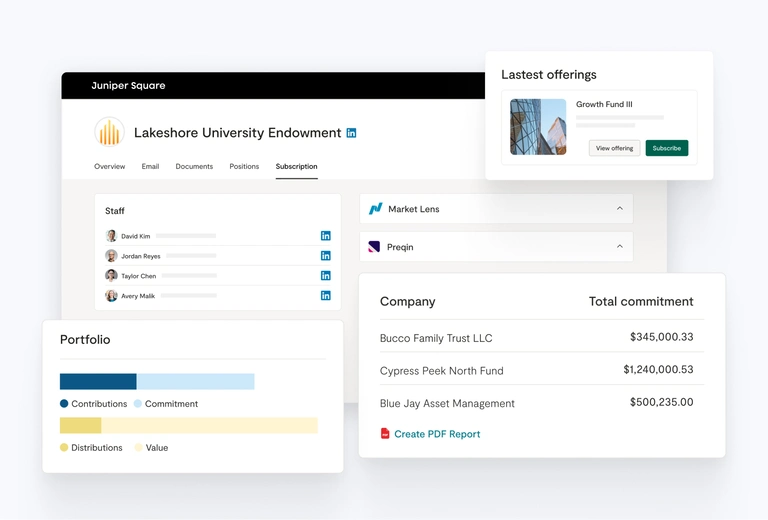Click the Staff card heading
Screen dimensions: 768x520
[115, 211]
